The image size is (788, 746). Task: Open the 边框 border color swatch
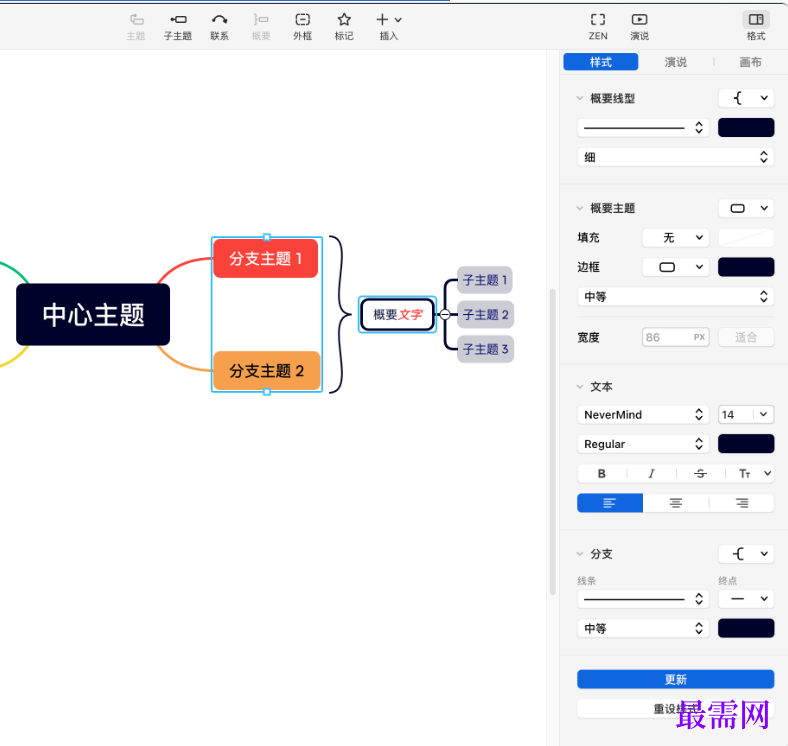[746, 267]
